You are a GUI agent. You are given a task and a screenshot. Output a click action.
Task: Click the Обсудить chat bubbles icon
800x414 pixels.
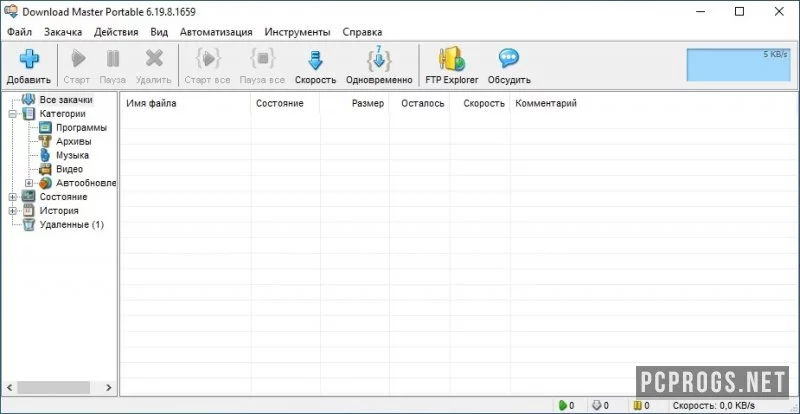509,59
